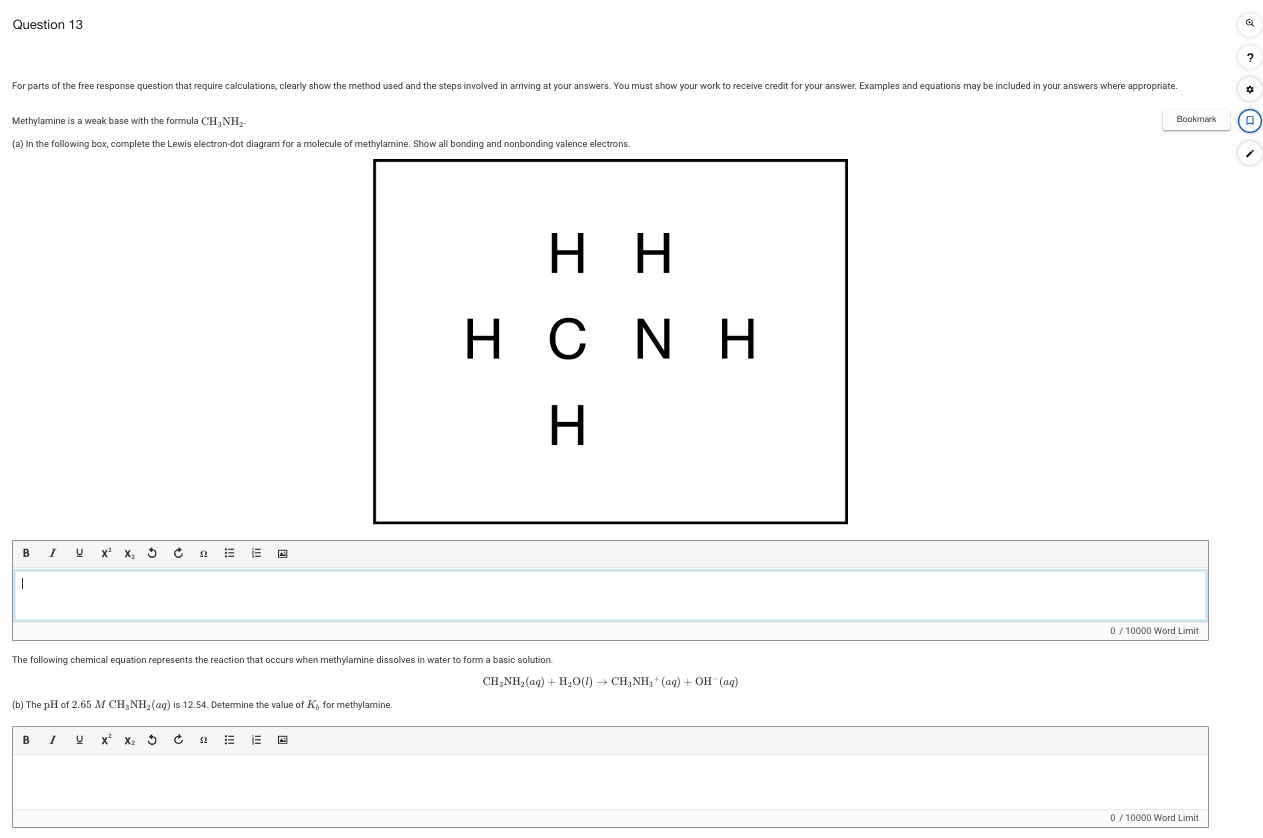The height and width of the screenshot is (838, 1263).
Task: Open the magnifier zoom tool in the sidebar
Action: (1249, 24)
